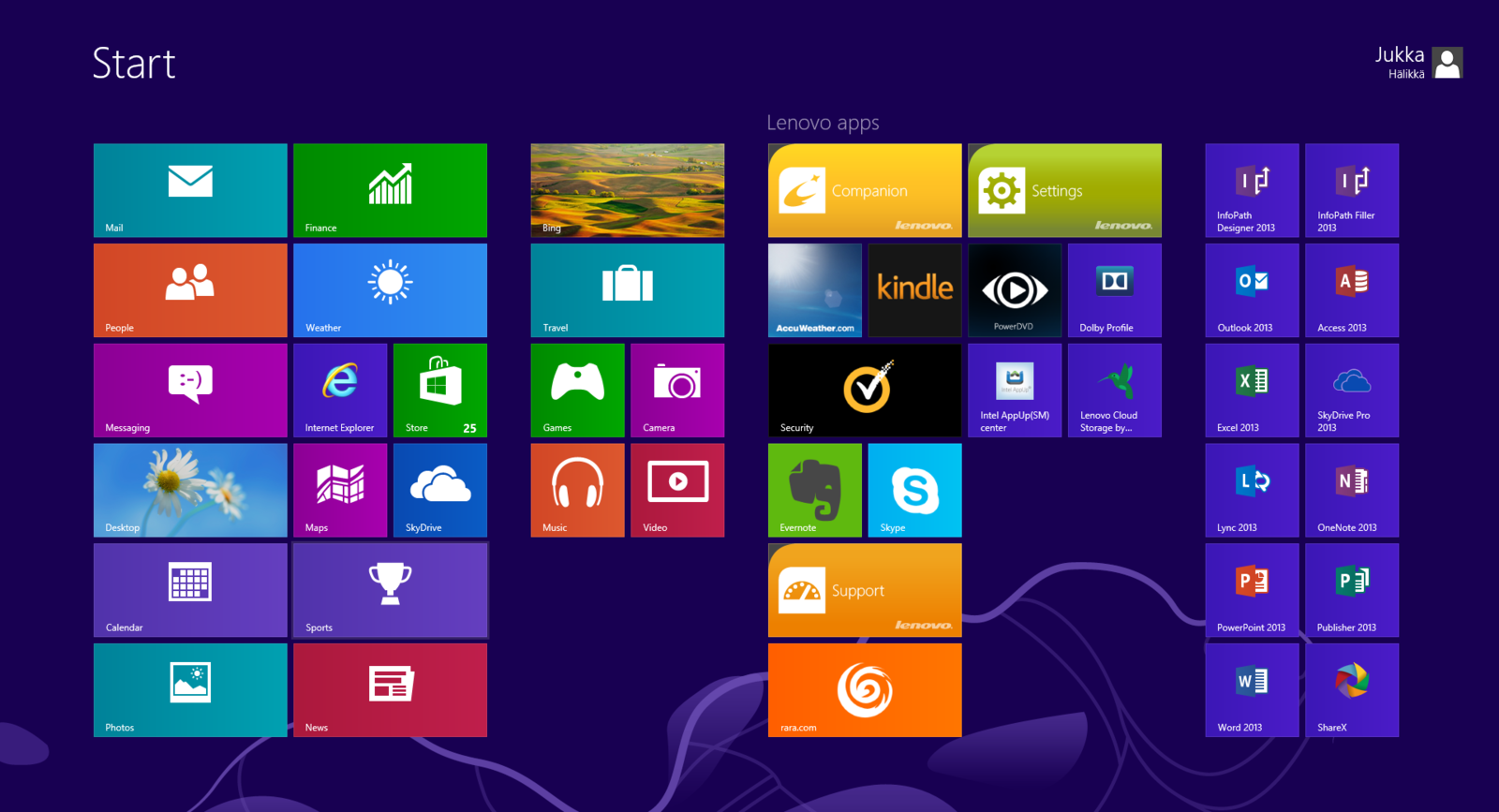Open the rara.com tile
The height and width of the screenshot is (812, 1499).
(865, 690)
